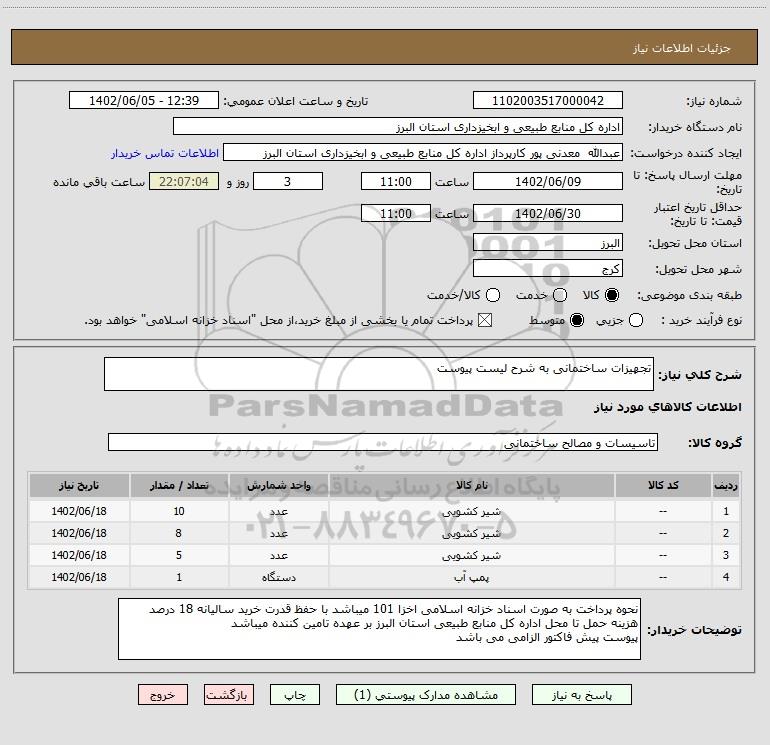Click the تعداد / مقدار column header
The height and width of the screenshot is (745, 770).
(x=179, y=485)
